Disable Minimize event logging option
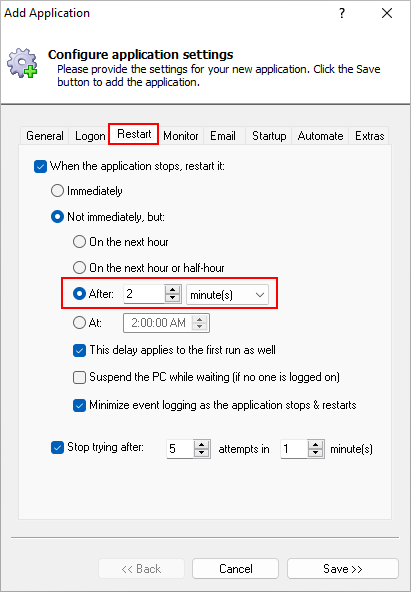411x592 pixels. click(79, 405)
